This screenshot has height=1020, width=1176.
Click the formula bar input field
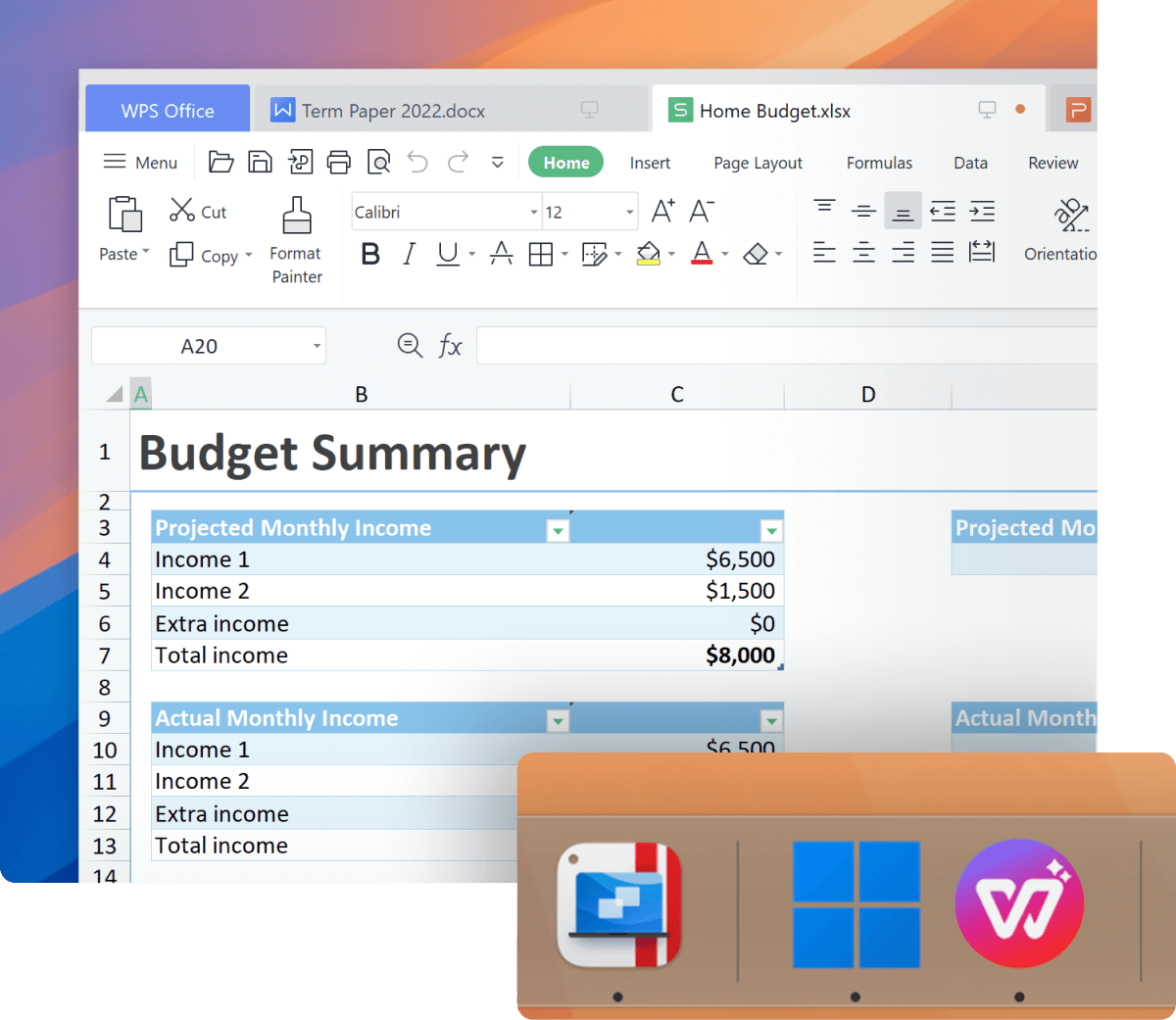coord(787,346)
